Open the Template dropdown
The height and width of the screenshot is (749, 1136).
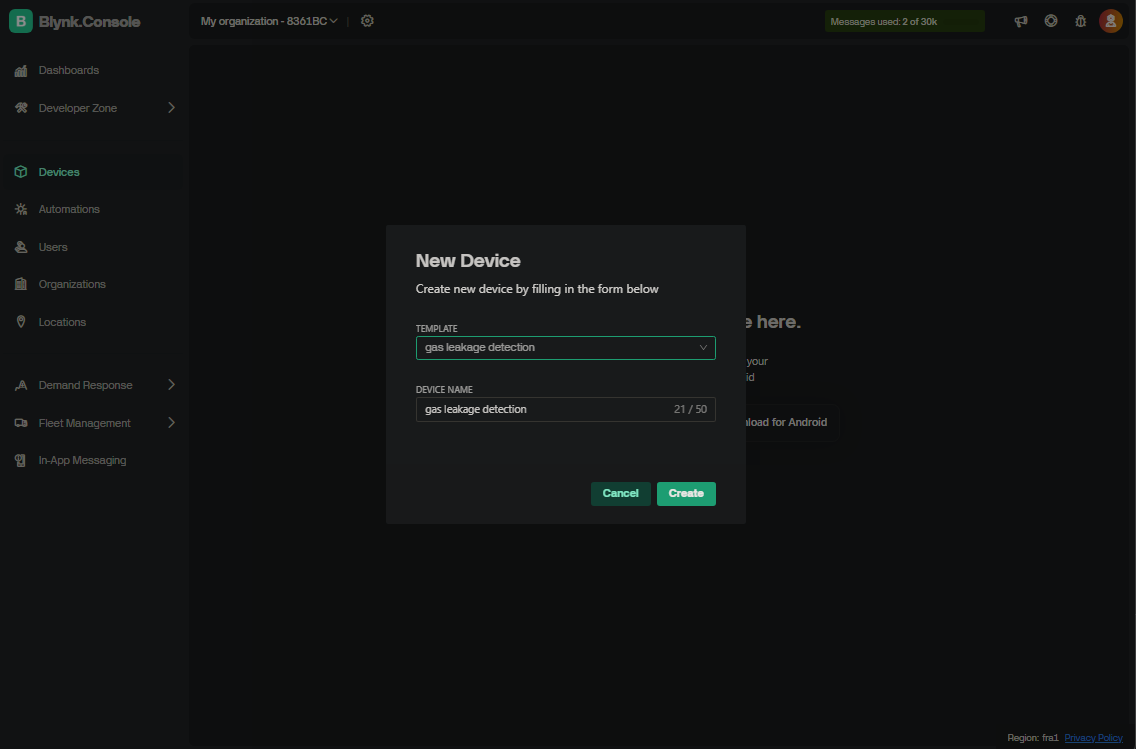click(565, 348)
